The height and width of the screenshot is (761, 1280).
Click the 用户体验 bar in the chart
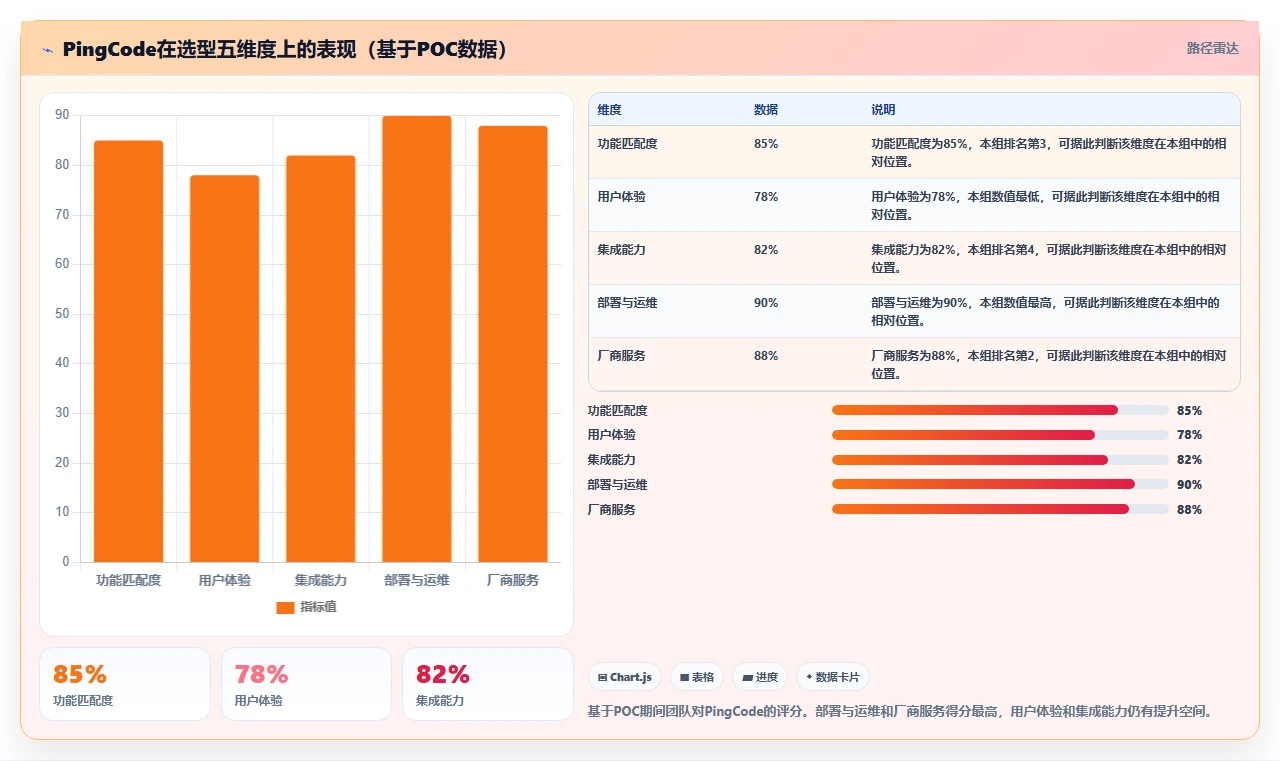[x=224, y=369]
